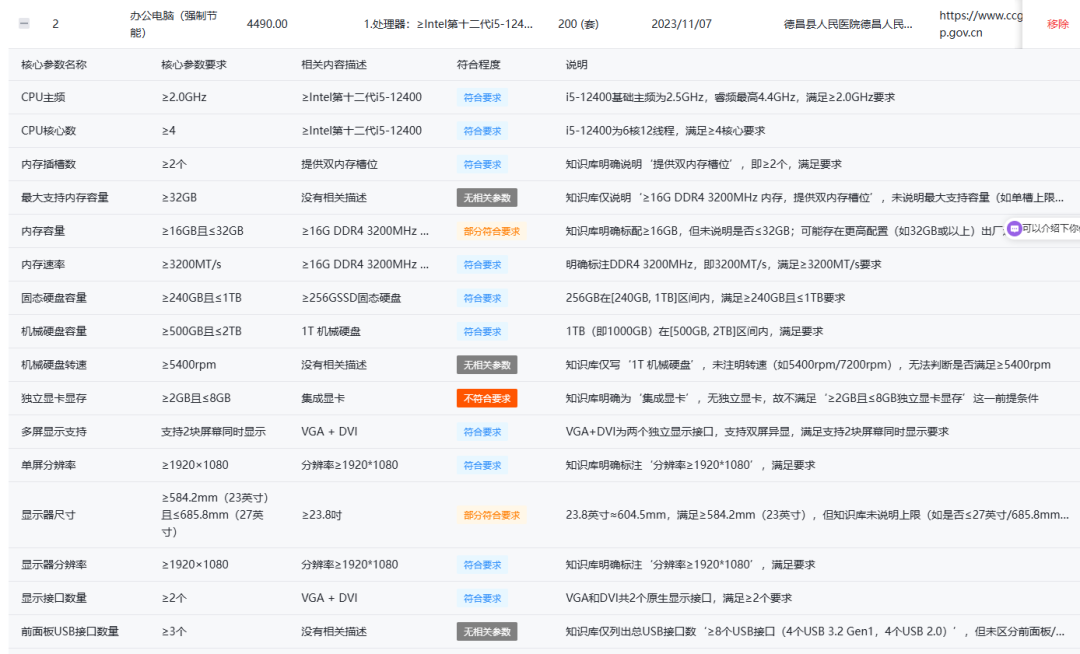Image resolution: width=1080 pixels, height=654 pixels.
Task: Click the 无相关参数 badge for 最大支持内存容量
Action: coord(486,197)
